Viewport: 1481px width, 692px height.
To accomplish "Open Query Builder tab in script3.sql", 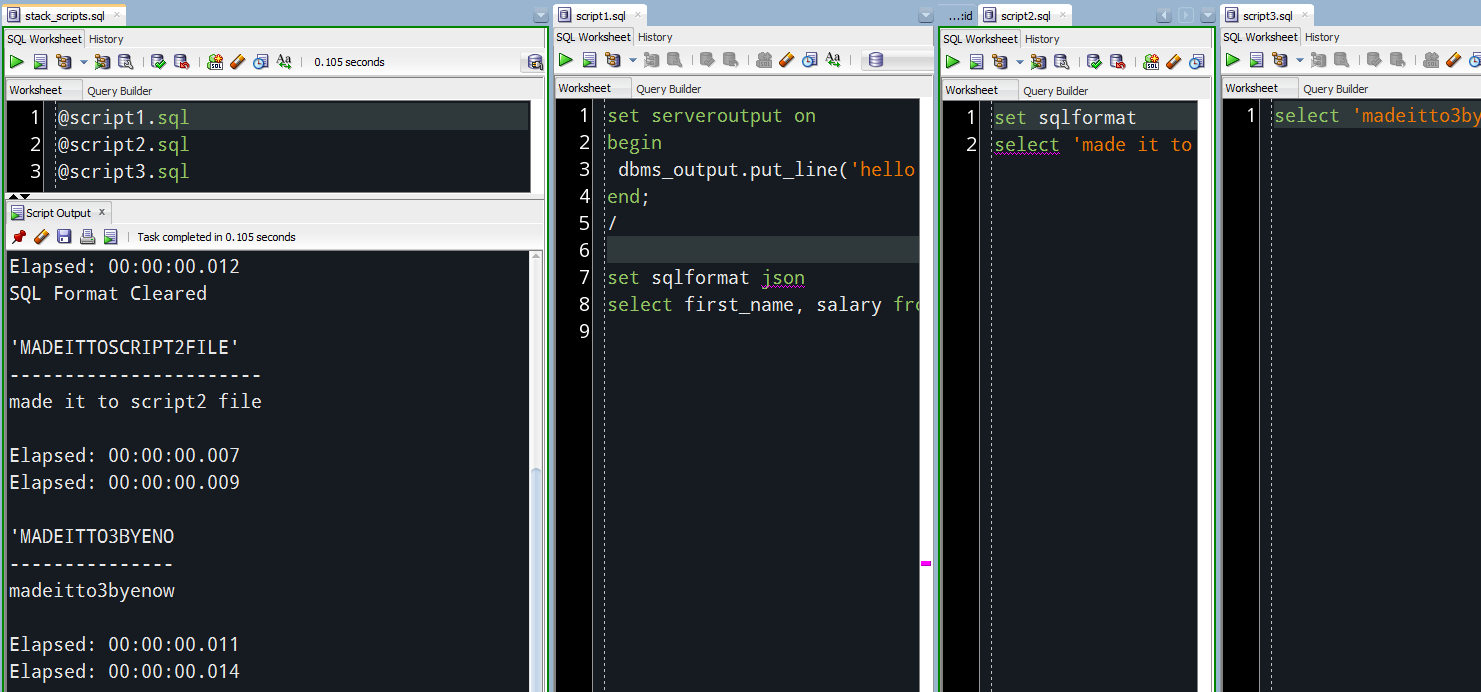I will (1336, 88).
